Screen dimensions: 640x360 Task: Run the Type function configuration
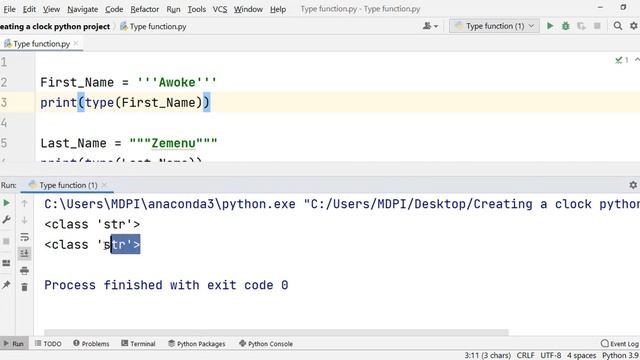[550, 26]
